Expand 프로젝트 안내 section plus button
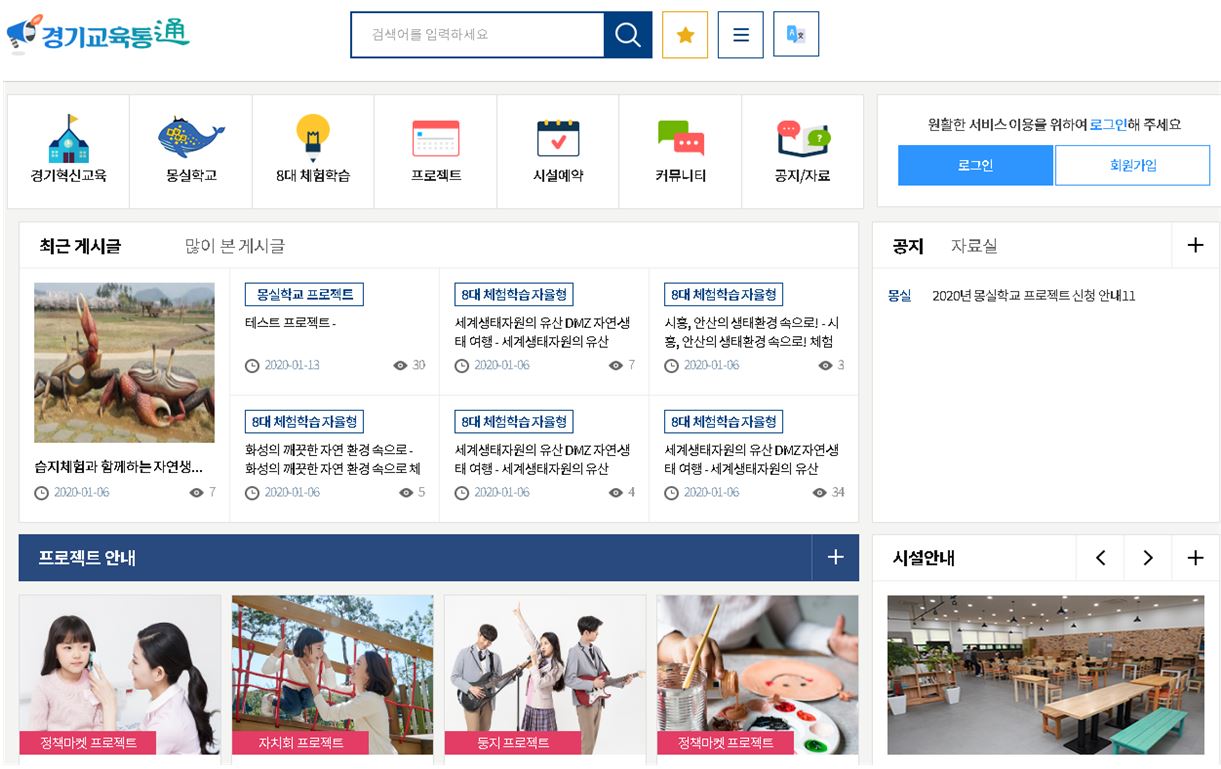 coord(835,557)
